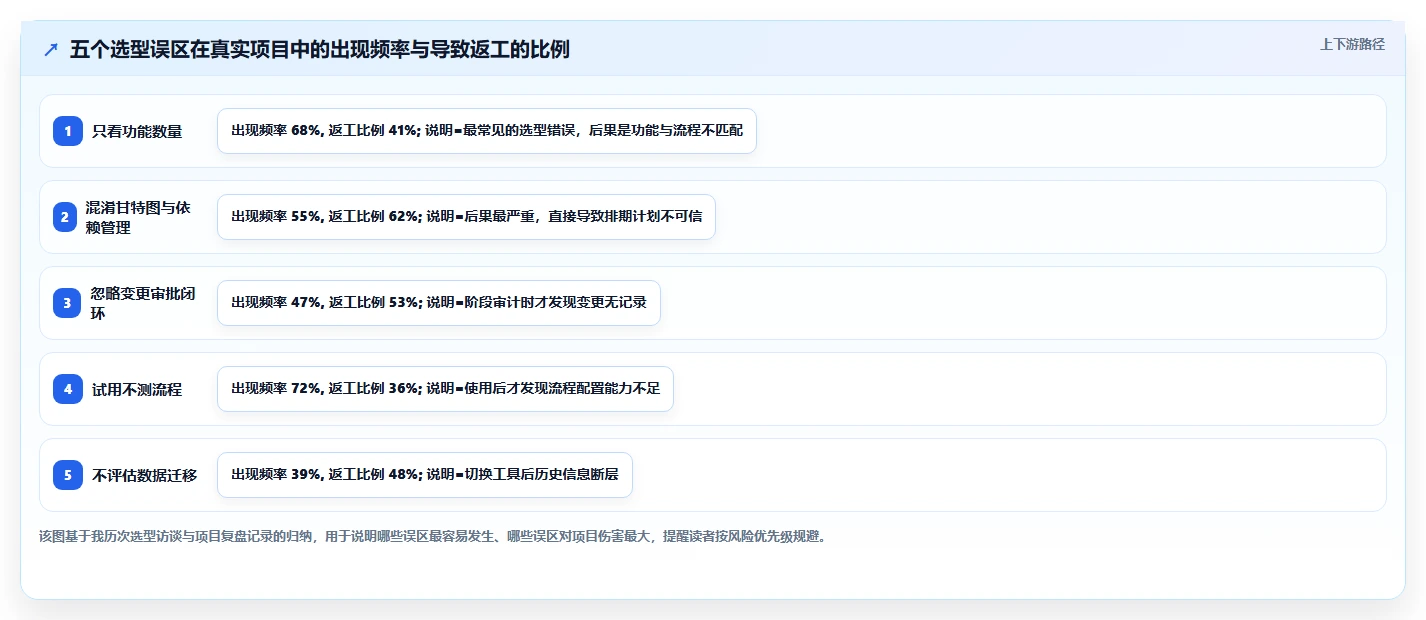The height and width of the screenshot is (620, 1426).
Task: Click the 只看功能数量 label
Action: (x=137, y=131)
